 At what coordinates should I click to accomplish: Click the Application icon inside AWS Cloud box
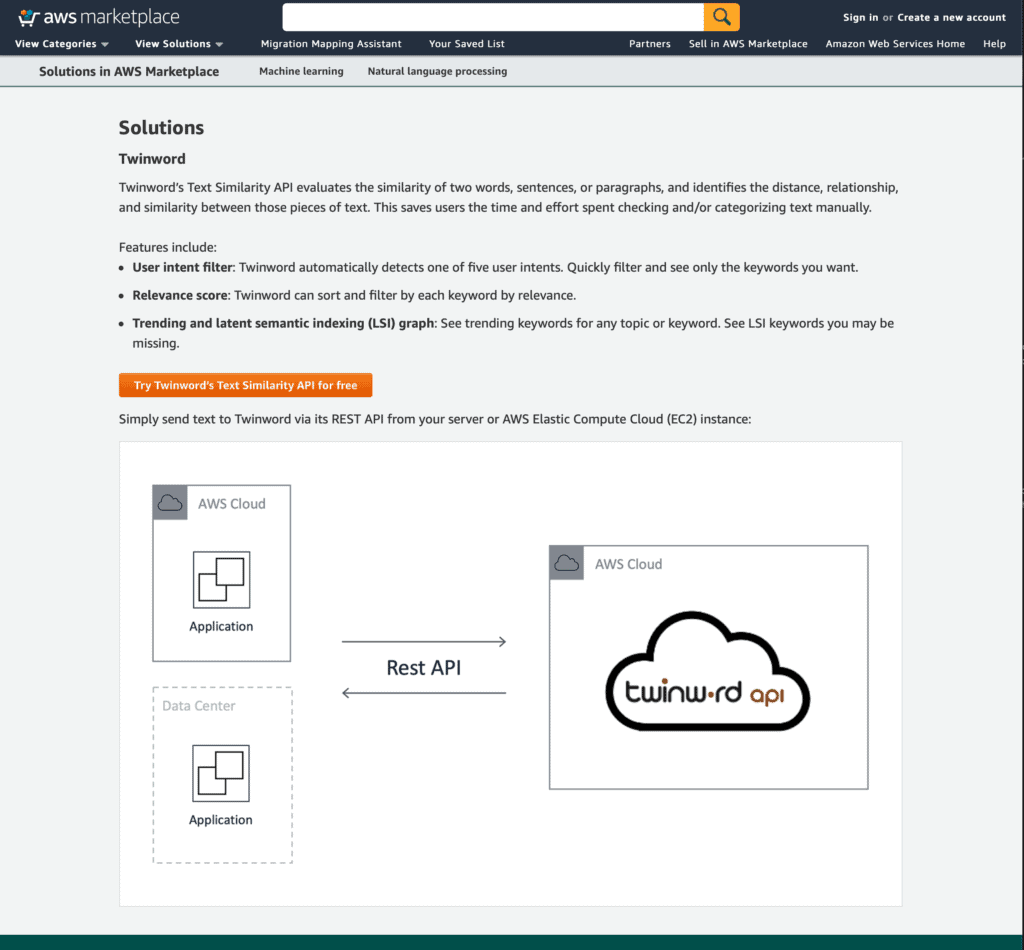[x=221, y=580]
